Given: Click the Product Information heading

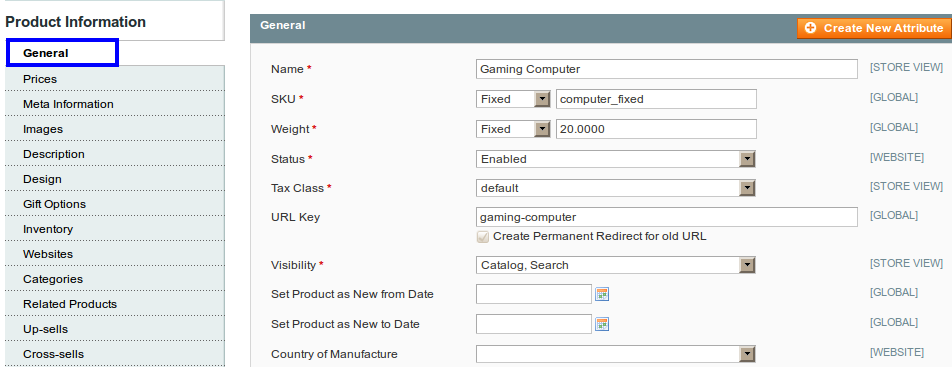Looking at the screenshot, I should [x=75, y=22].
